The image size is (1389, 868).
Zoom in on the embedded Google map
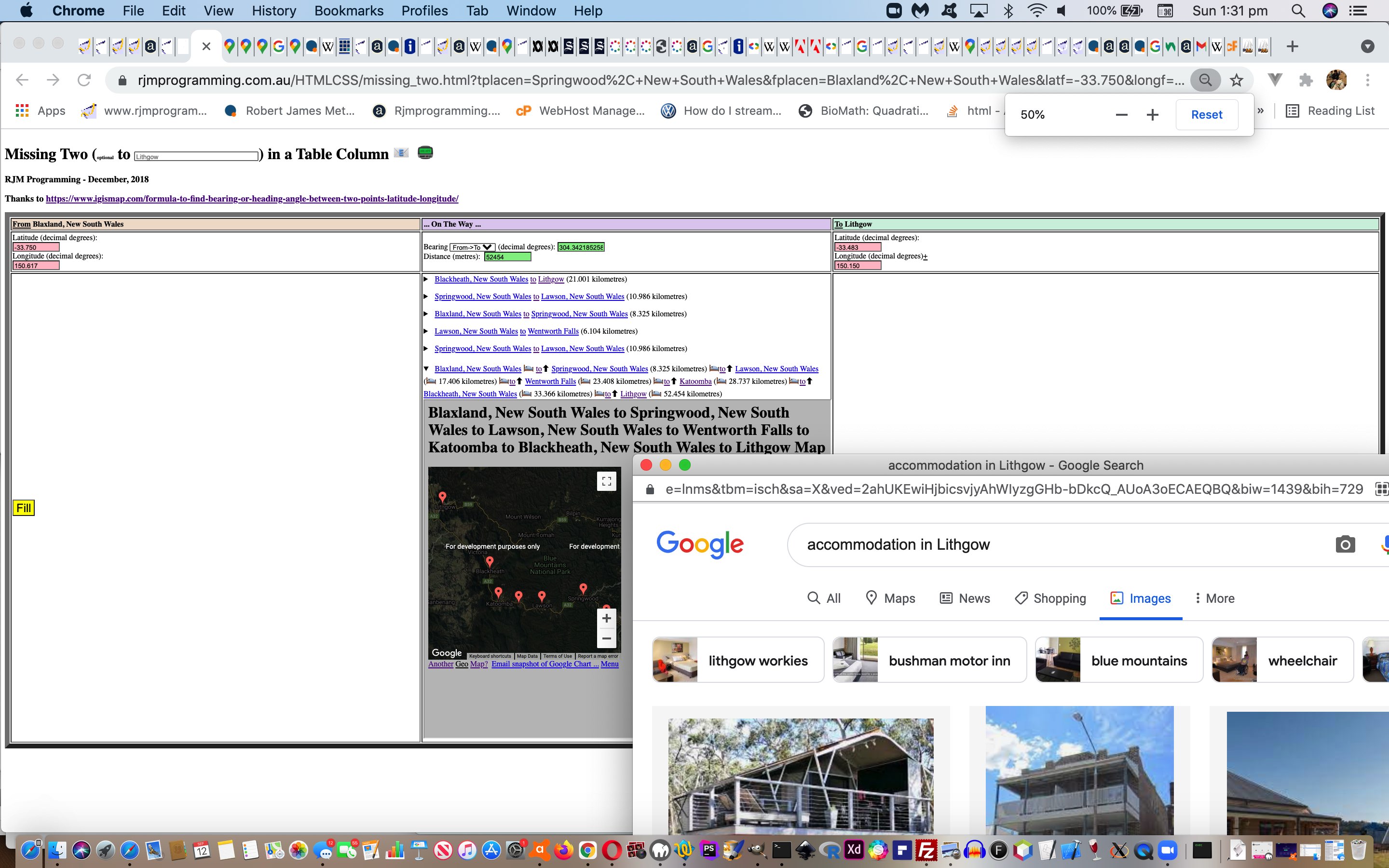tap(606, 618)
